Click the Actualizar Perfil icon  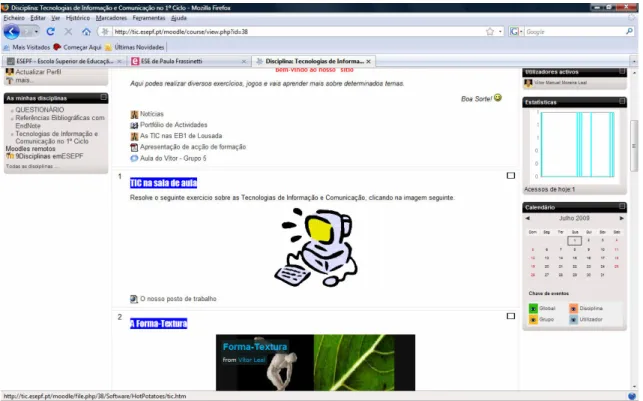(9, 72)
